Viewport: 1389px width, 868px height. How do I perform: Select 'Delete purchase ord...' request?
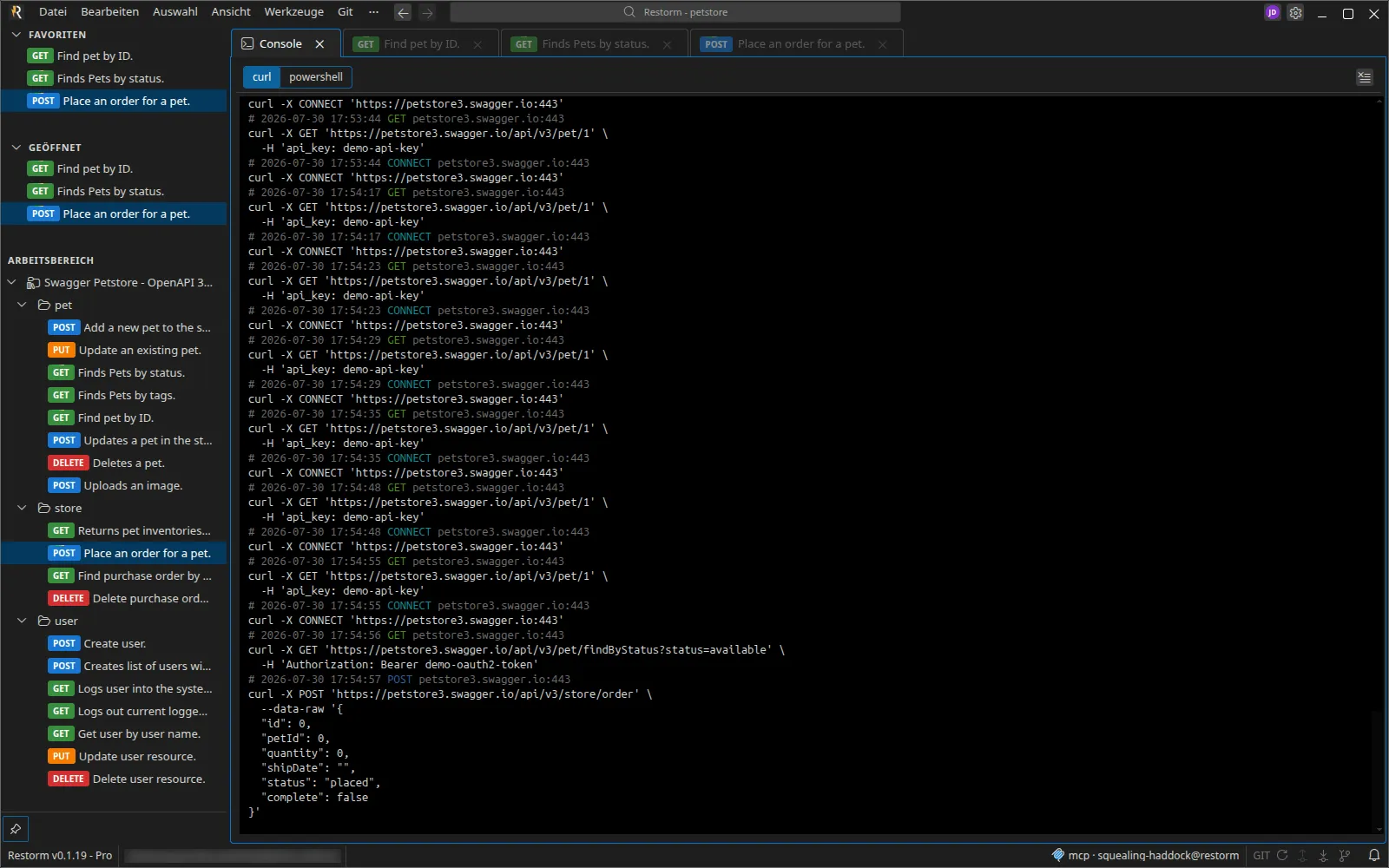(114, 599)
